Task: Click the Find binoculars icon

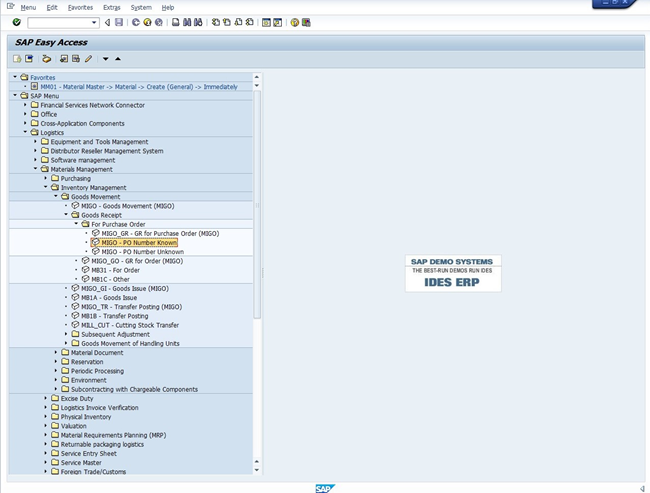Action: click(187, 22)
